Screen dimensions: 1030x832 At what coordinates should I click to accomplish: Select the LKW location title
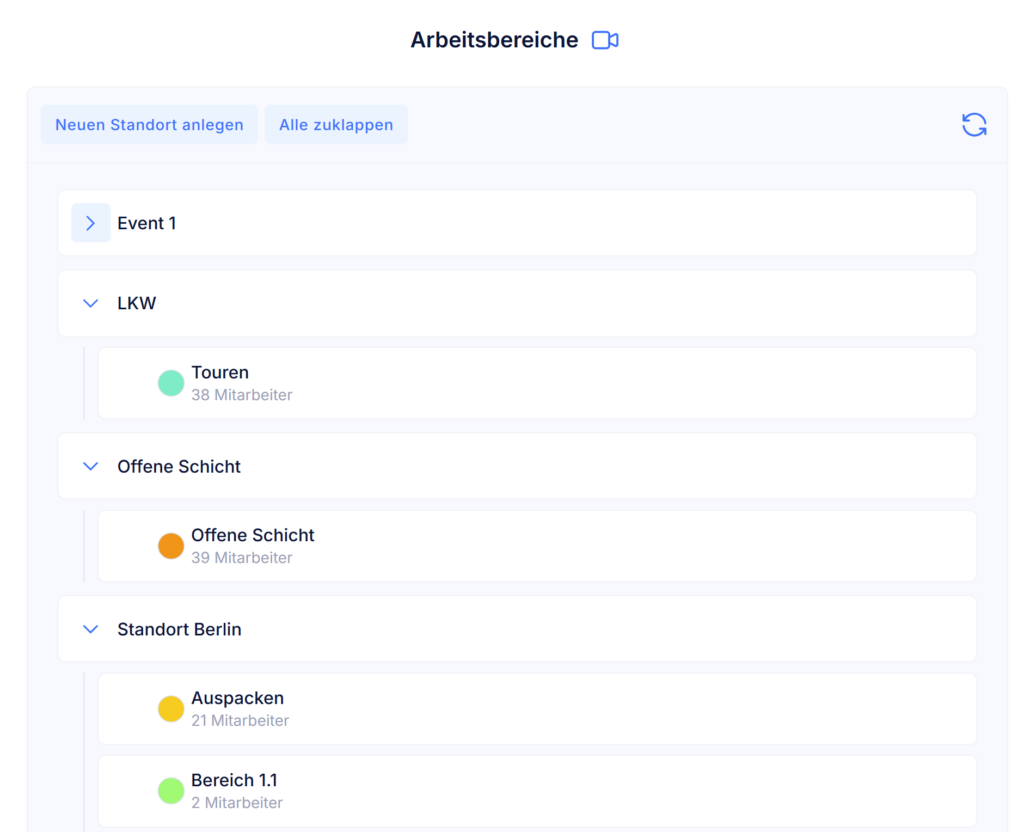coord(137,303)
